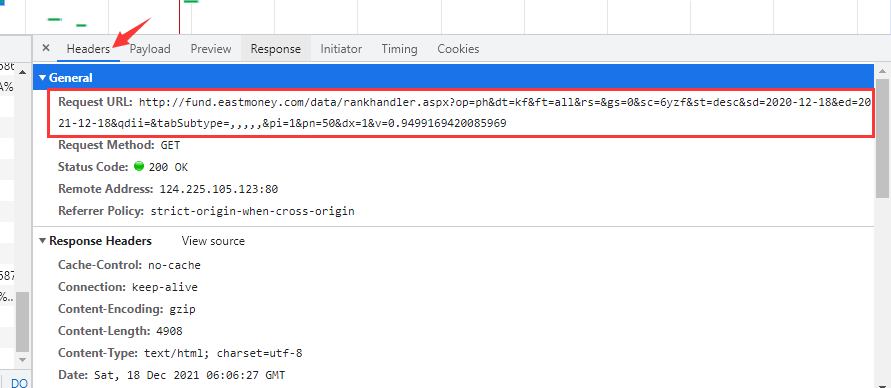This screenshot has width=891, height=388.
Task: Click Remote Address 124.225.105.123:80
Action: (219, 189)
